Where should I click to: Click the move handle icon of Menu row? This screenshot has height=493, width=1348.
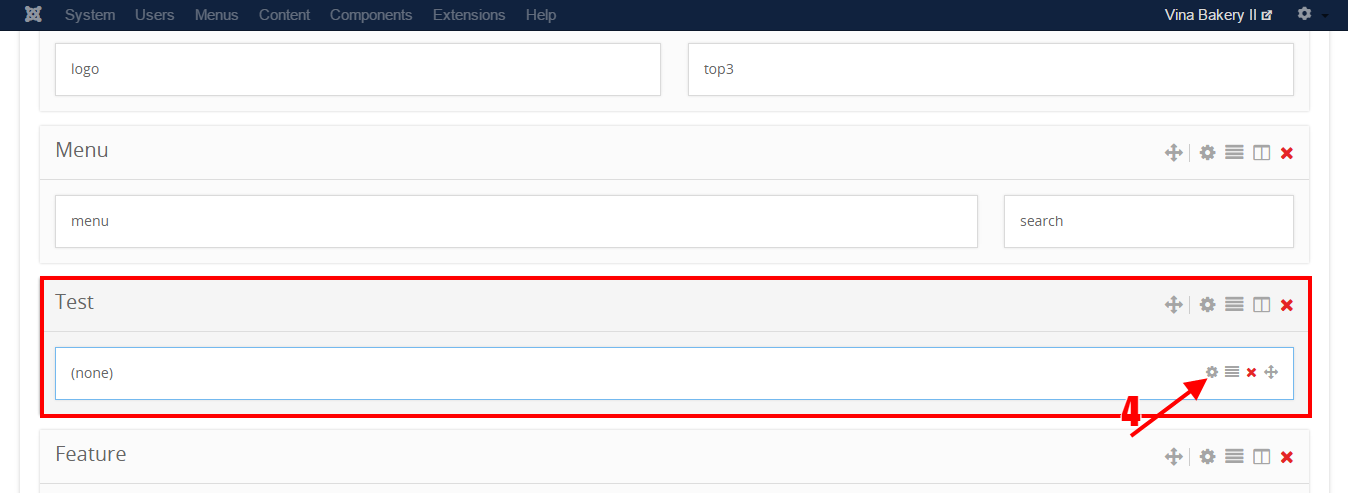click(x=1173, y=153)
